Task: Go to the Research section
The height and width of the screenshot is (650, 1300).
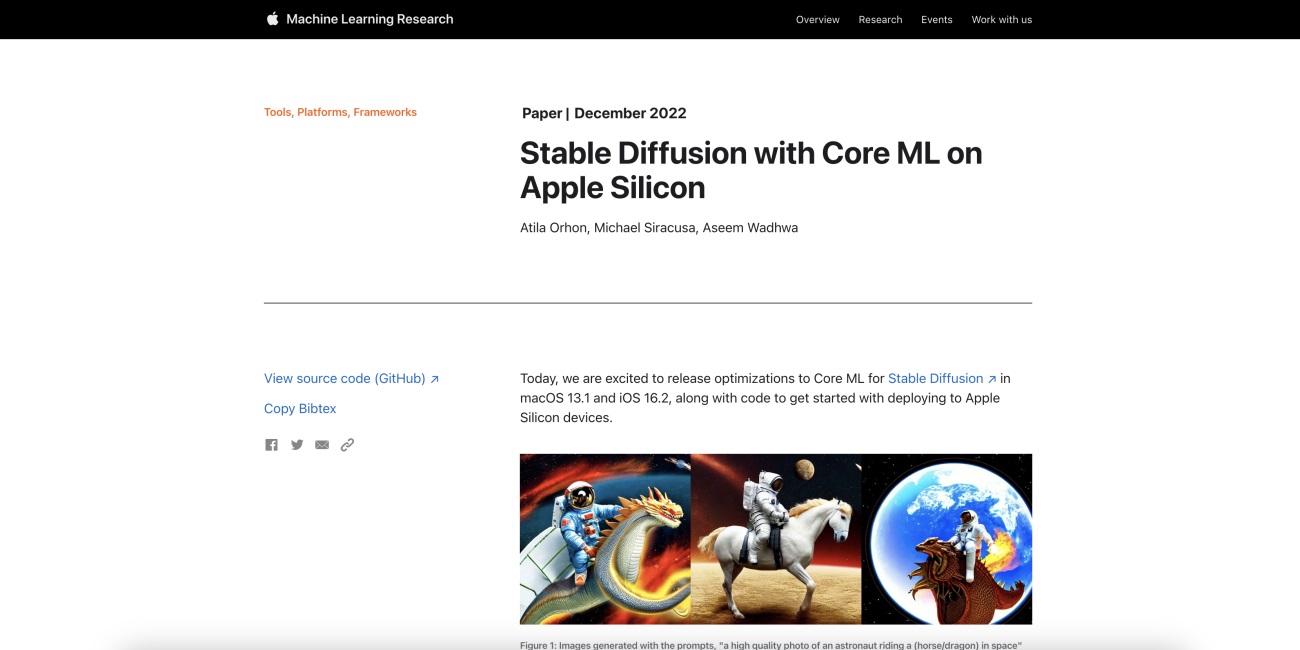Action: click(x=880, y=20)
